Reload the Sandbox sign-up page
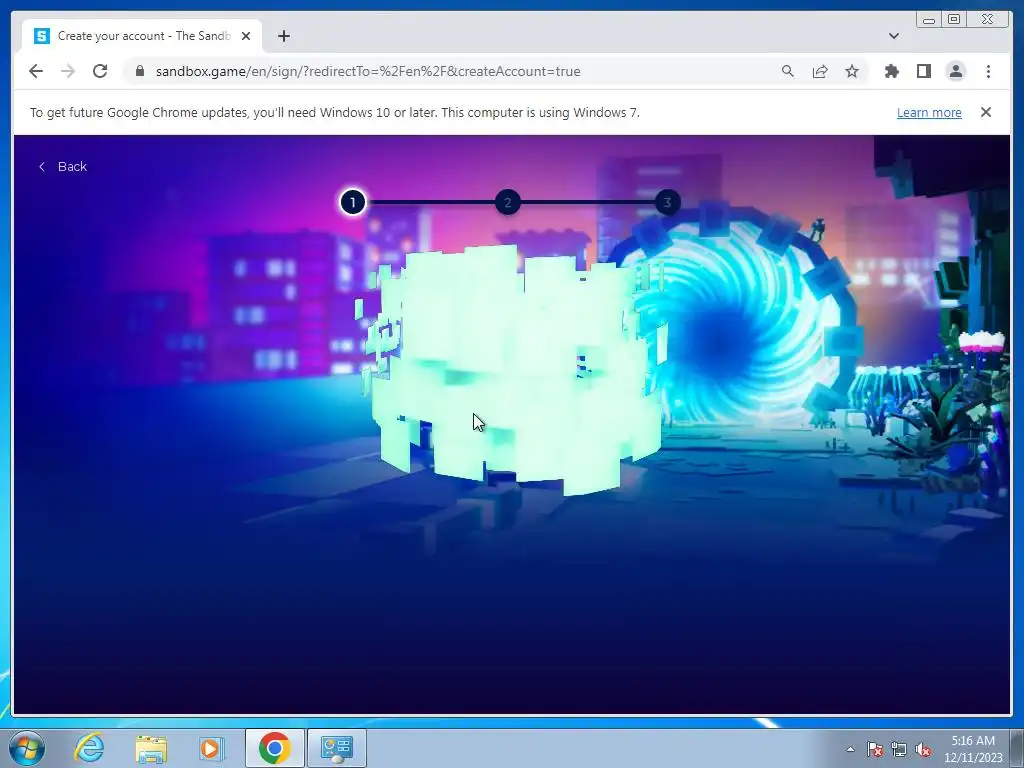The height and width of the screenshot is (768, 1024). 100,71
